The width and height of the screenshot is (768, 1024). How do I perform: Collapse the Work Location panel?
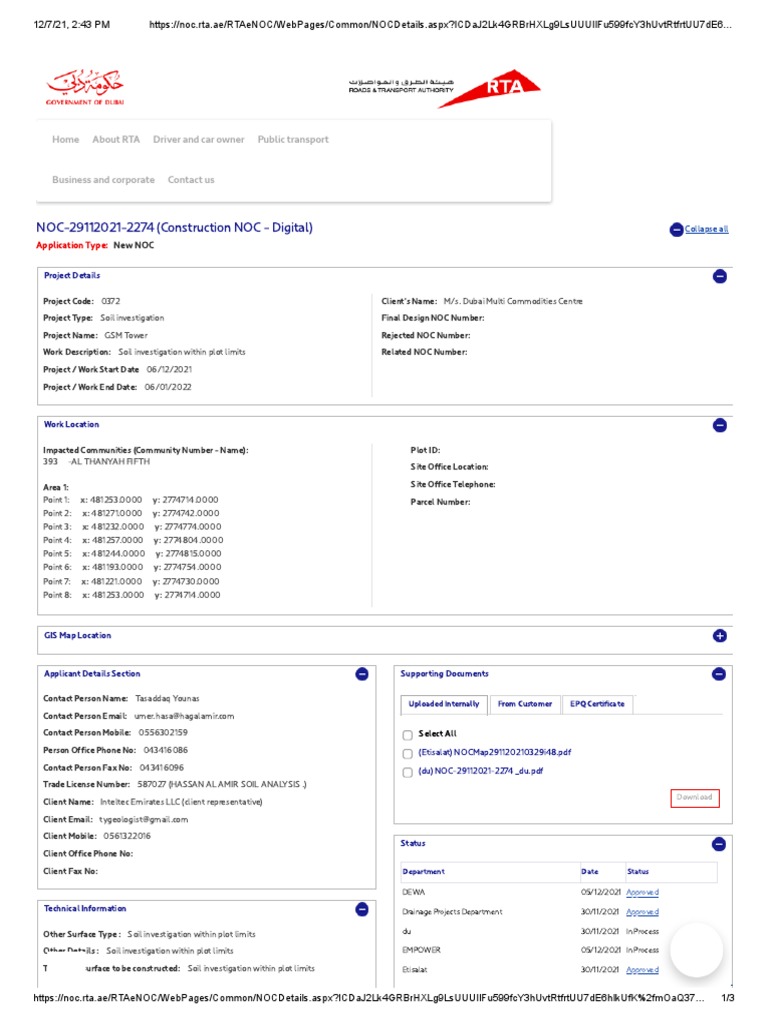719,426
